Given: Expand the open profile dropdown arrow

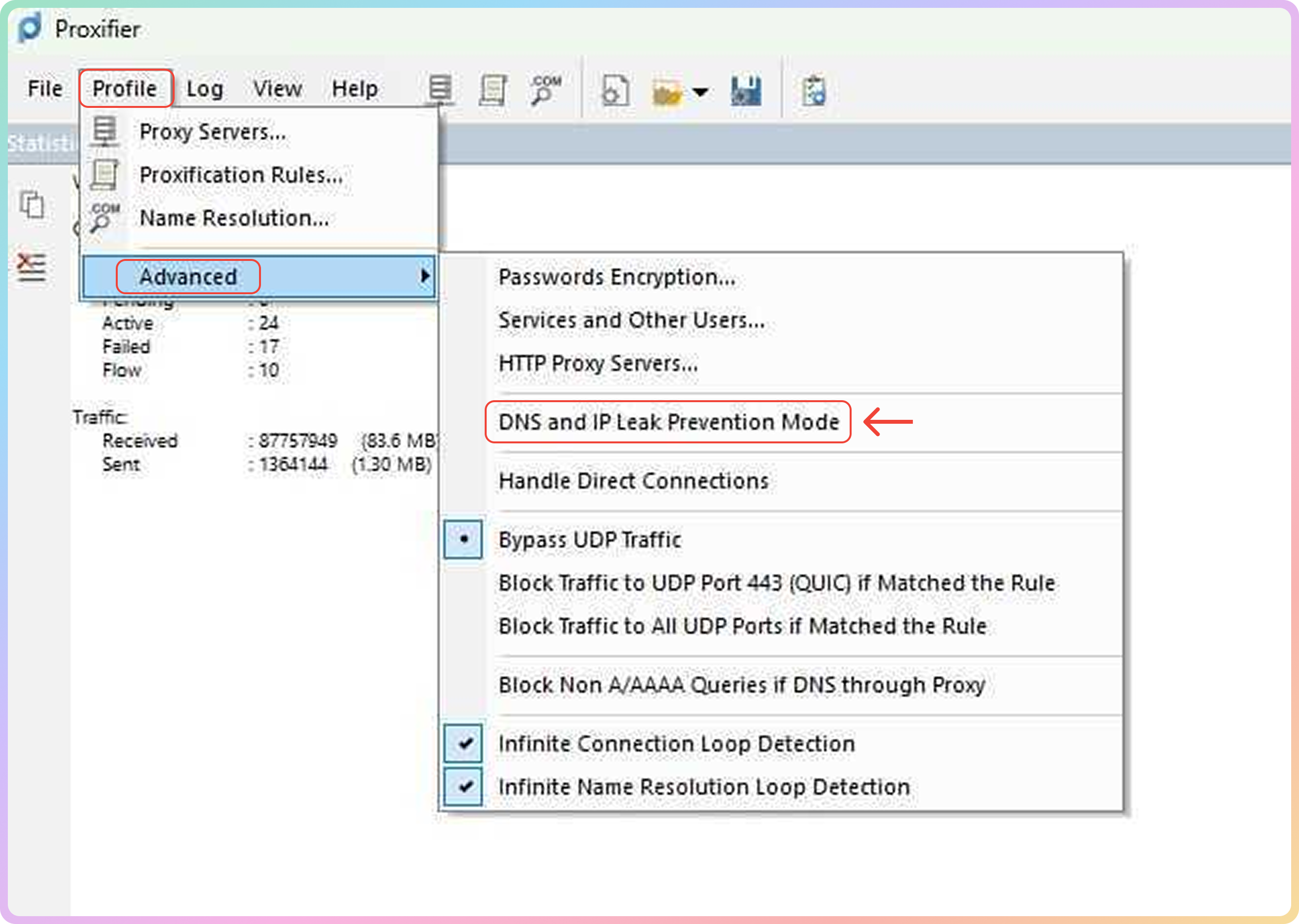Looking at the screenshot, I should click(x=701, y=92).
